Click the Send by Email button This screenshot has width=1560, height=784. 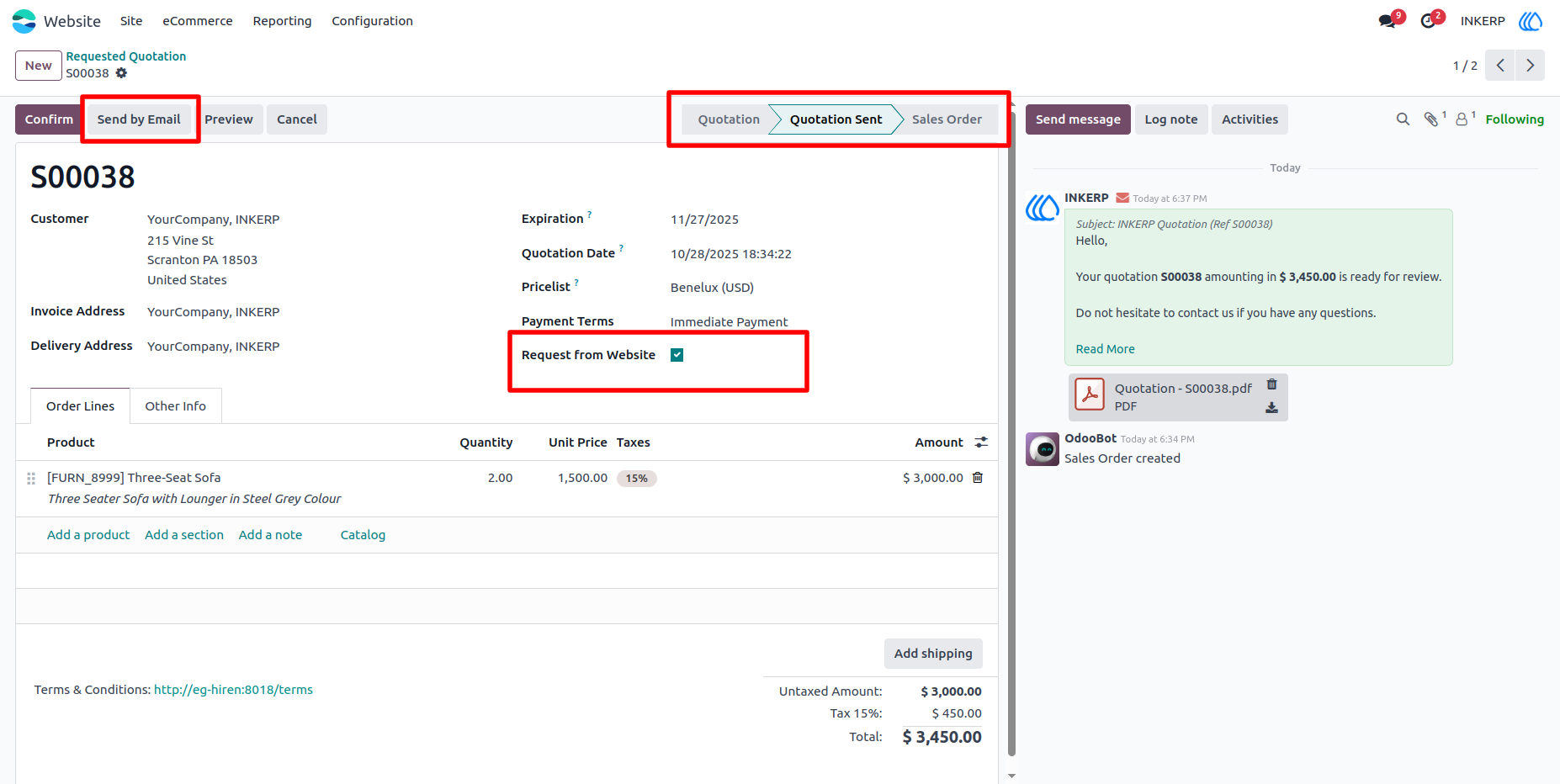[x=139, y=119]
